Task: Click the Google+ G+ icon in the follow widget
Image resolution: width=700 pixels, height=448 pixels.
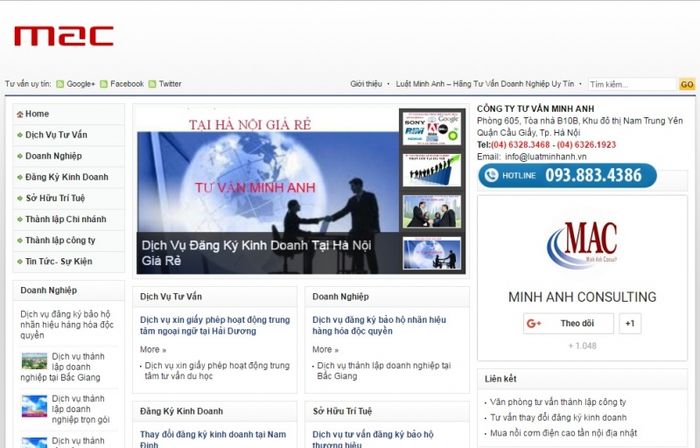Action: (x=533, y=324)
